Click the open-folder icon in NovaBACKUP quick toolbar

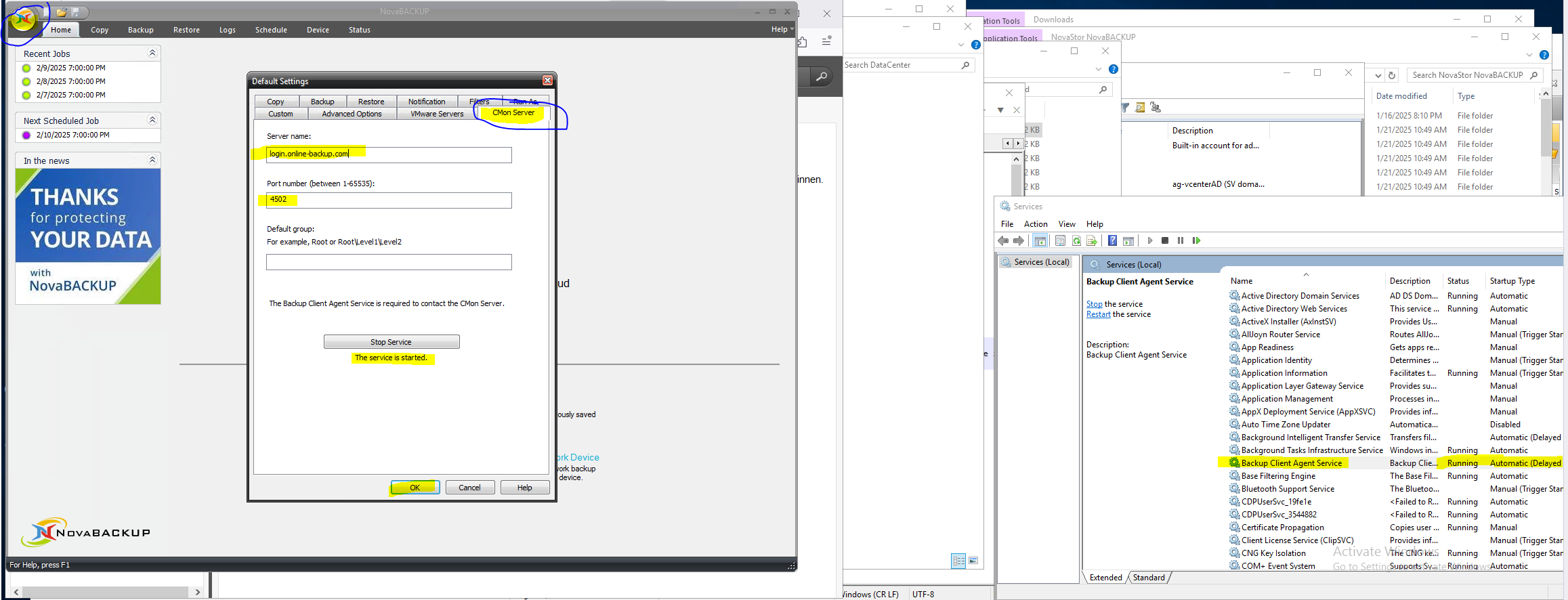62,12
